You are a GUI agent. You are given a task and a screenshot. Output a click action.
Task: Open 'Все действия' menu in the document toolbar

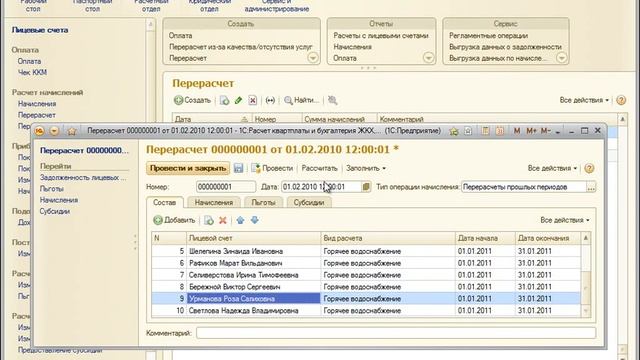pos(552,168)
